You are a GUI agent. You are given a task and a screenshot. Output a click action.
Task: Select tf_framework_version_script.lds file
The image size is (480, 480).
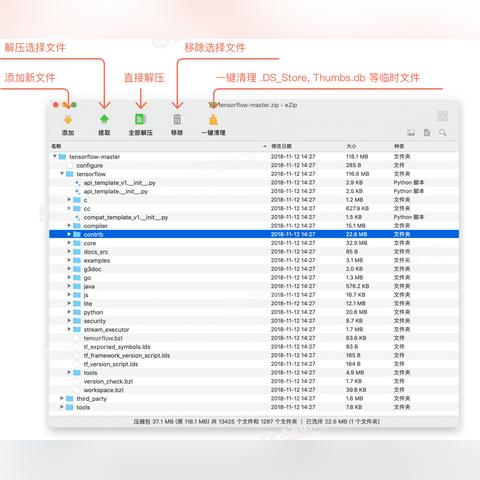[254, 355]
